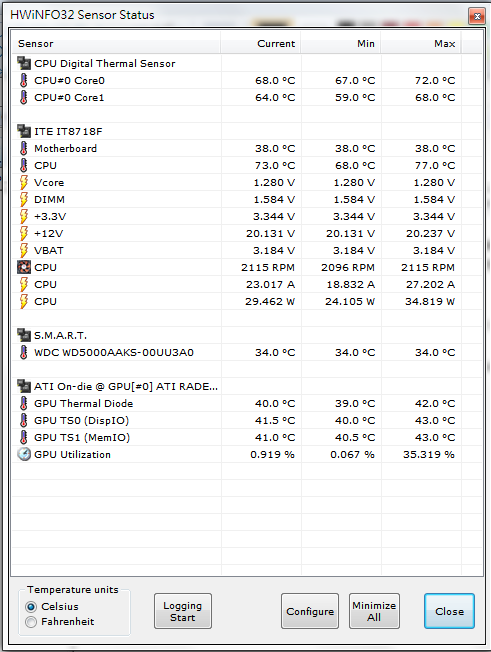Select the GPU Thermal Diode label
The image size is (491, 652).
click(x=84, y=404)
